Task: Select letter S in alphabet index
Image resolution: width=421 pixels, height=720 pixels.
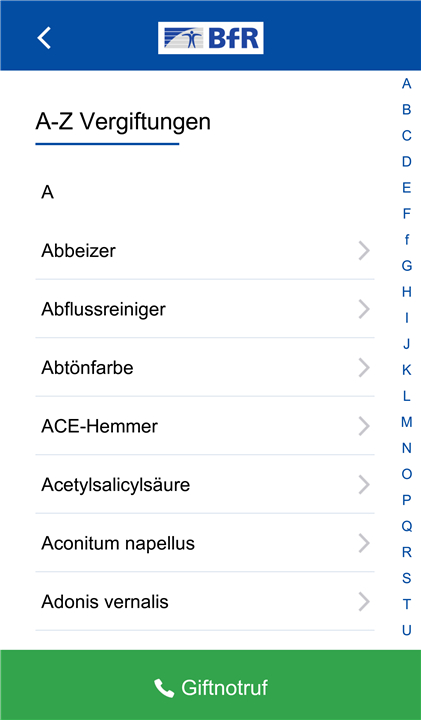Action: click(406, 578)
